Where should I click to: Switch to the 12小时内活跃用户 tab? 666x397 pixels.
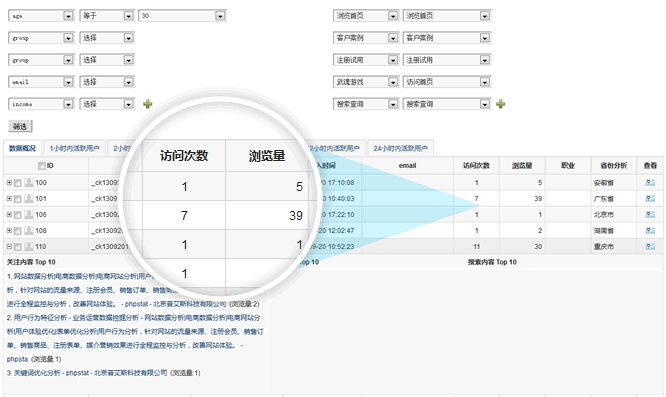coord(335,148)
